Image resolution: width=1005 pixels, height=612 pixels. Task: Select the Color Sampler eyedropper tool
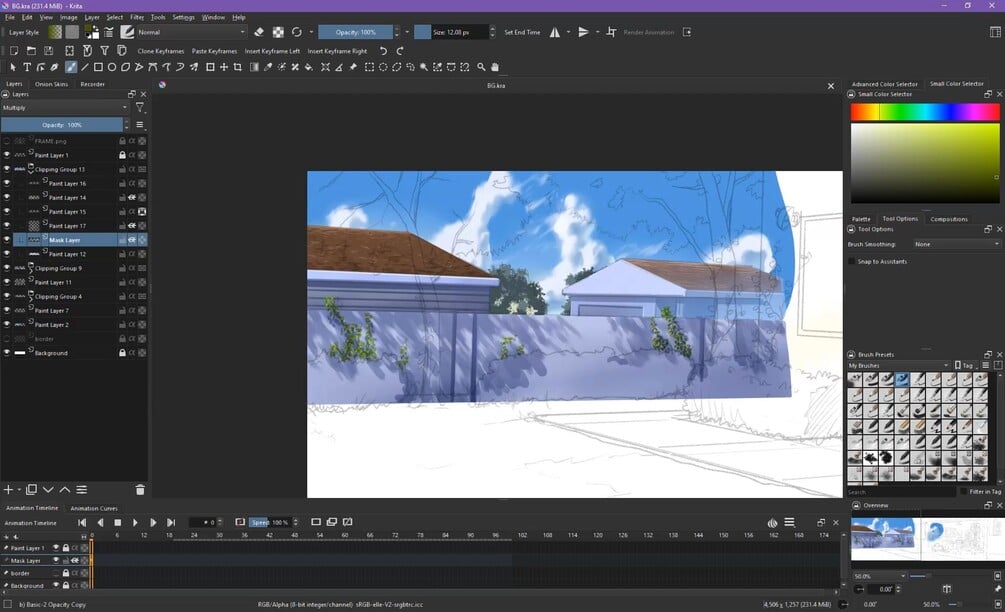click(x=268, y=67)
